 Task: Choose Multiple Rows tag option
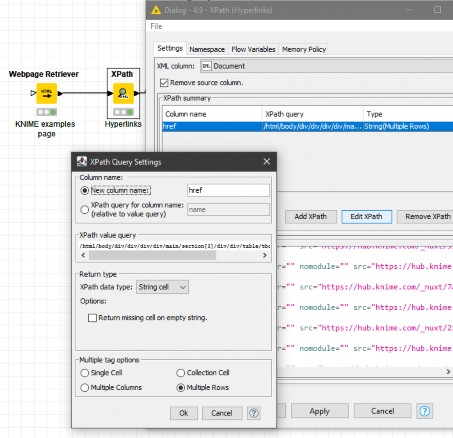(181, 388)
